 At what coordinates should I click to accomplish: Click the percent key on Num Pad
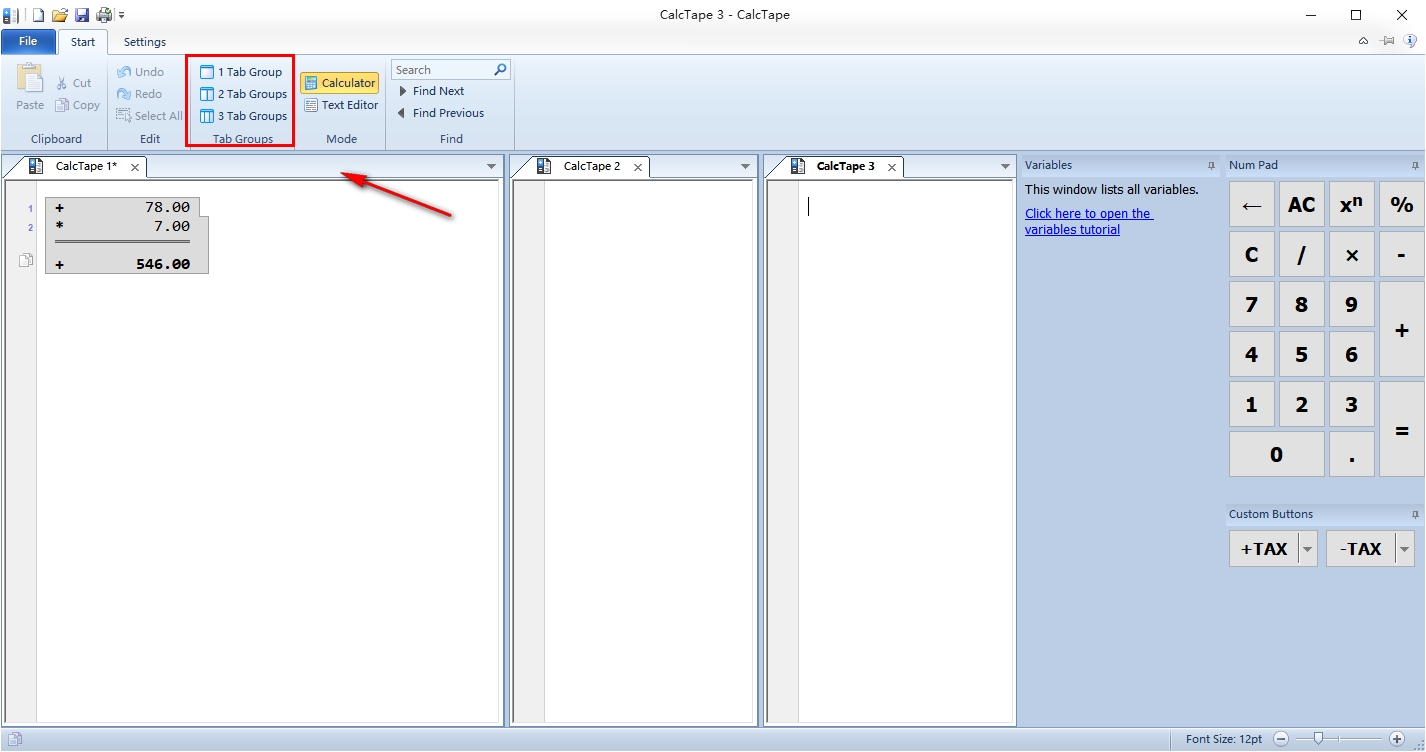pos(1402,204)
